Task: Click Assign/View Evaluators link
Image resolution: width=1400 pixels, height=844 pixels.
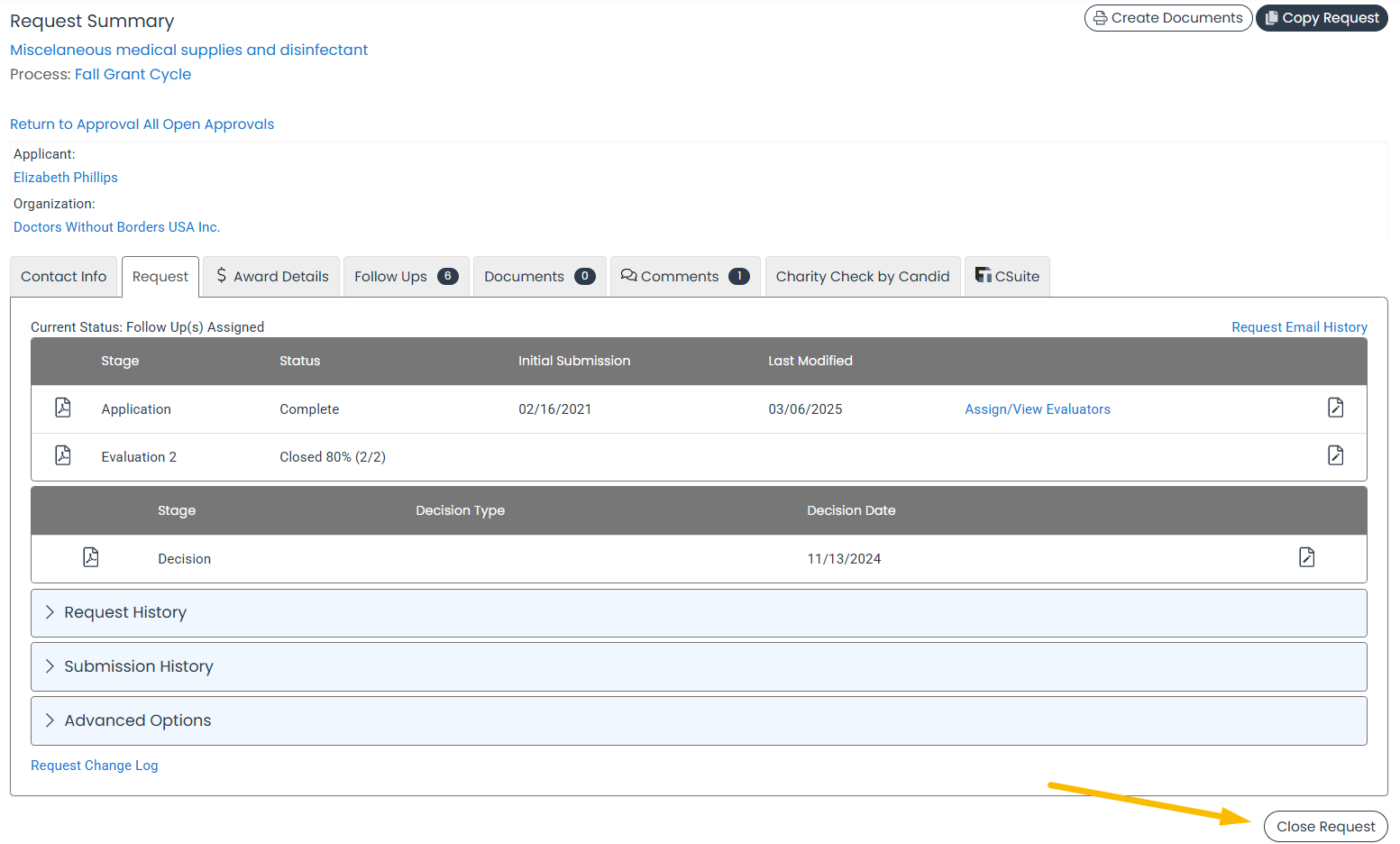Action: tap(1038, 409)
